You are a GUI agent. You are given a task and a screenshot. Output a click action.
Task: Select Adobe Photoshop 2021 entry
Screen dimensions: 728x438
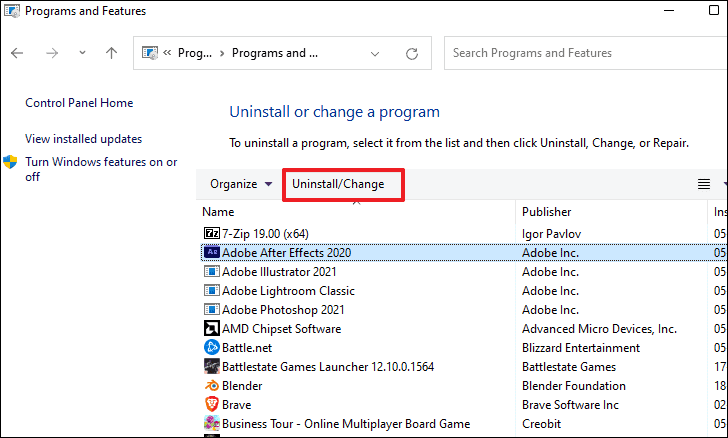(x=283, y=310)
